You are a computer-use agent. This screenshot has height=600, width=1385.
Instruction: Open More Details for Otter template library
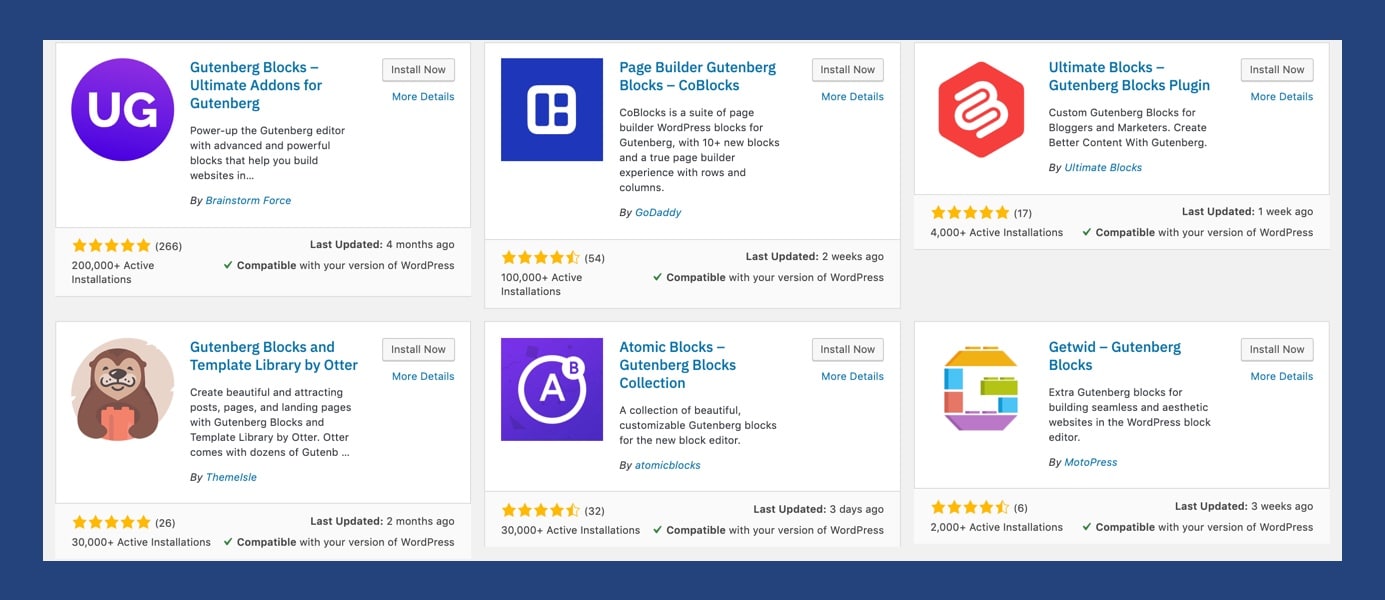[x=423, y=377]
